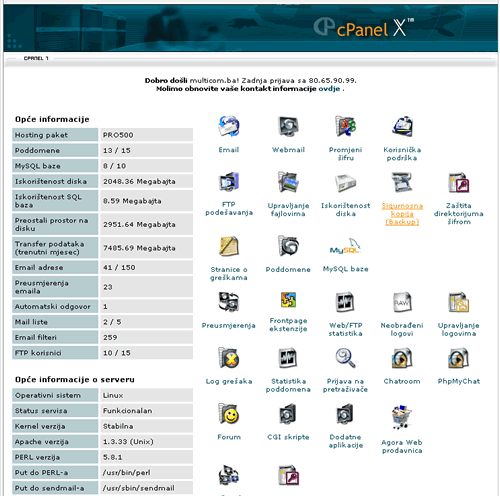This screenshot has height=496, width=500.
Task: Click the cPanel X logo banner
Action: tap(363, 28)
